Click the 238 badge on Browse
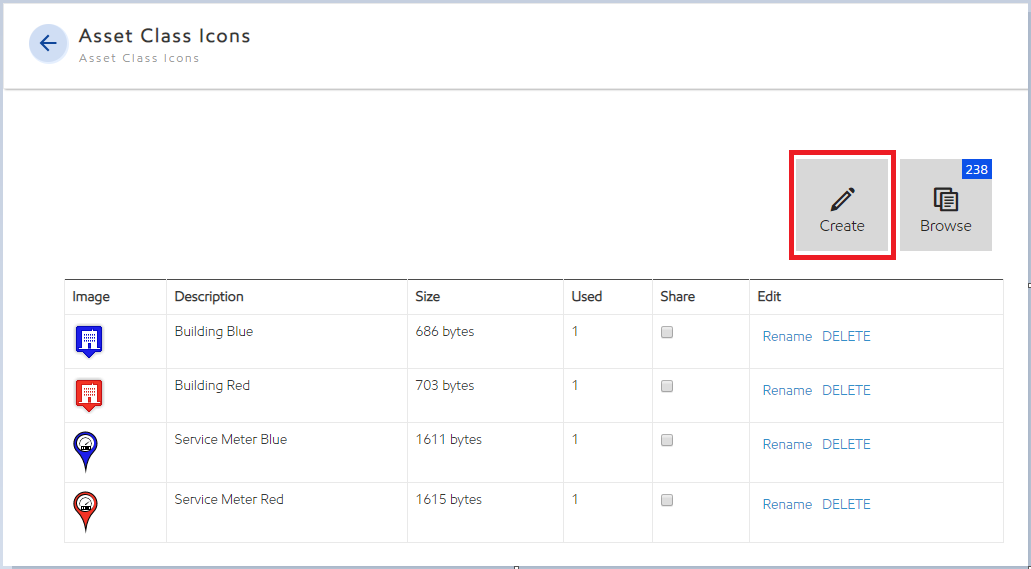The width and height of the screenshot is (1031, 569). tap(976, 170)
